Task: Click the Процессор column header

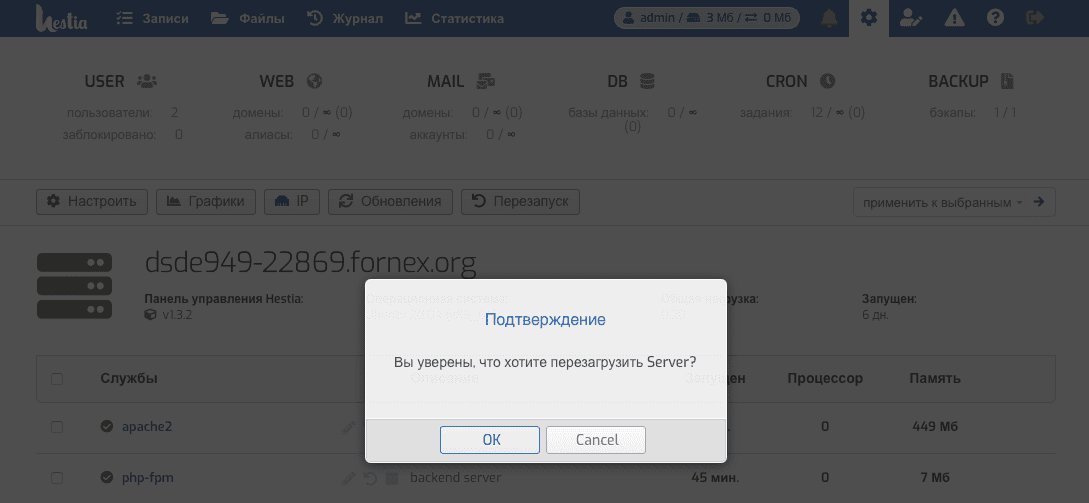Action: 825,379
